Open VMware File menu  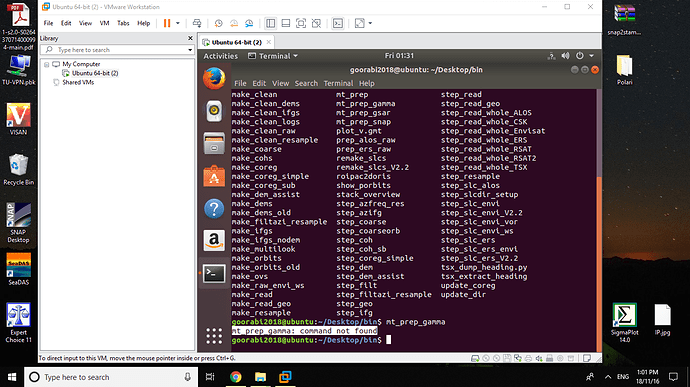click(48, 23)
